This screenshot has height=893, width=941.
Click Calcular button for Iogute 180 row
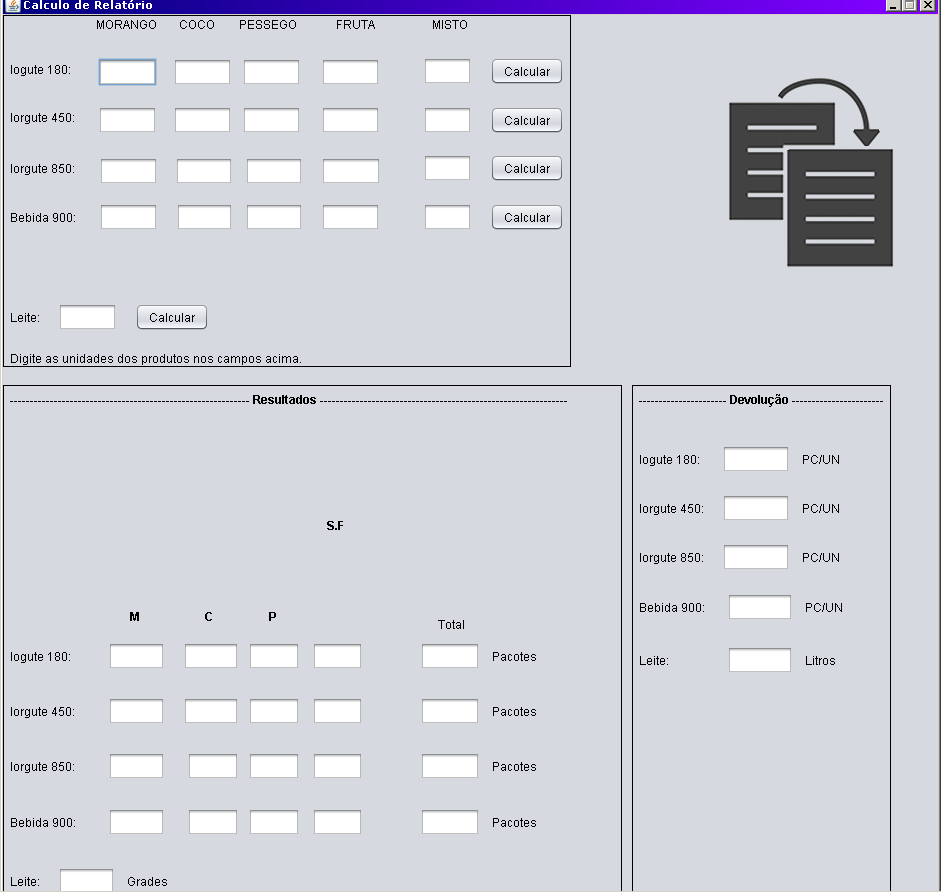[527, 71]
